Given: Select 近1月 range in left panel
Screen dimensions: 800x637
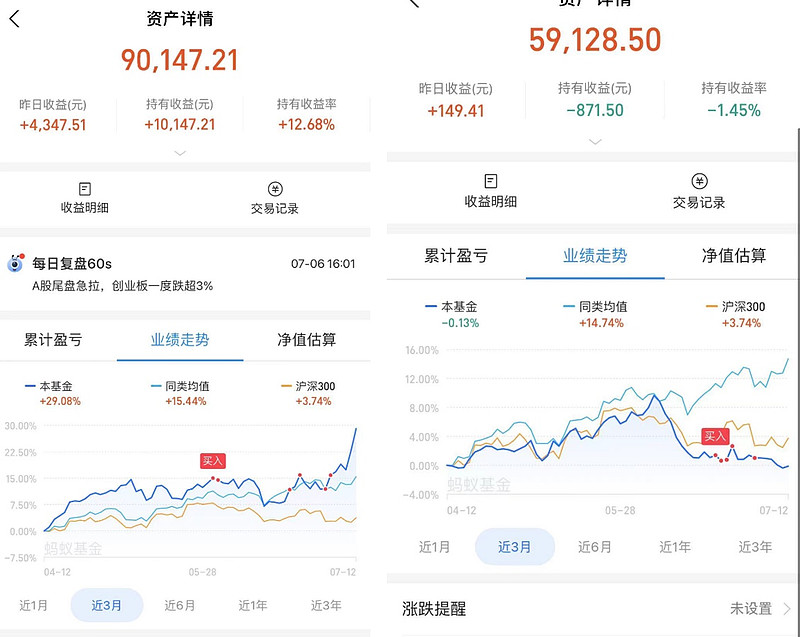Looking at the screenshot, I should [x=34, y=605].
